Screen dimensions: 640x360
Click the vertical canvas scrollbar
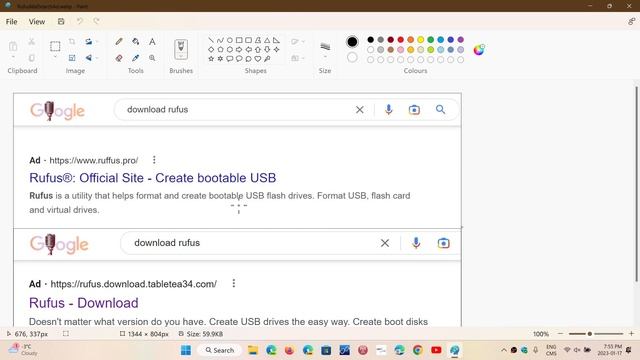[636, 184]
